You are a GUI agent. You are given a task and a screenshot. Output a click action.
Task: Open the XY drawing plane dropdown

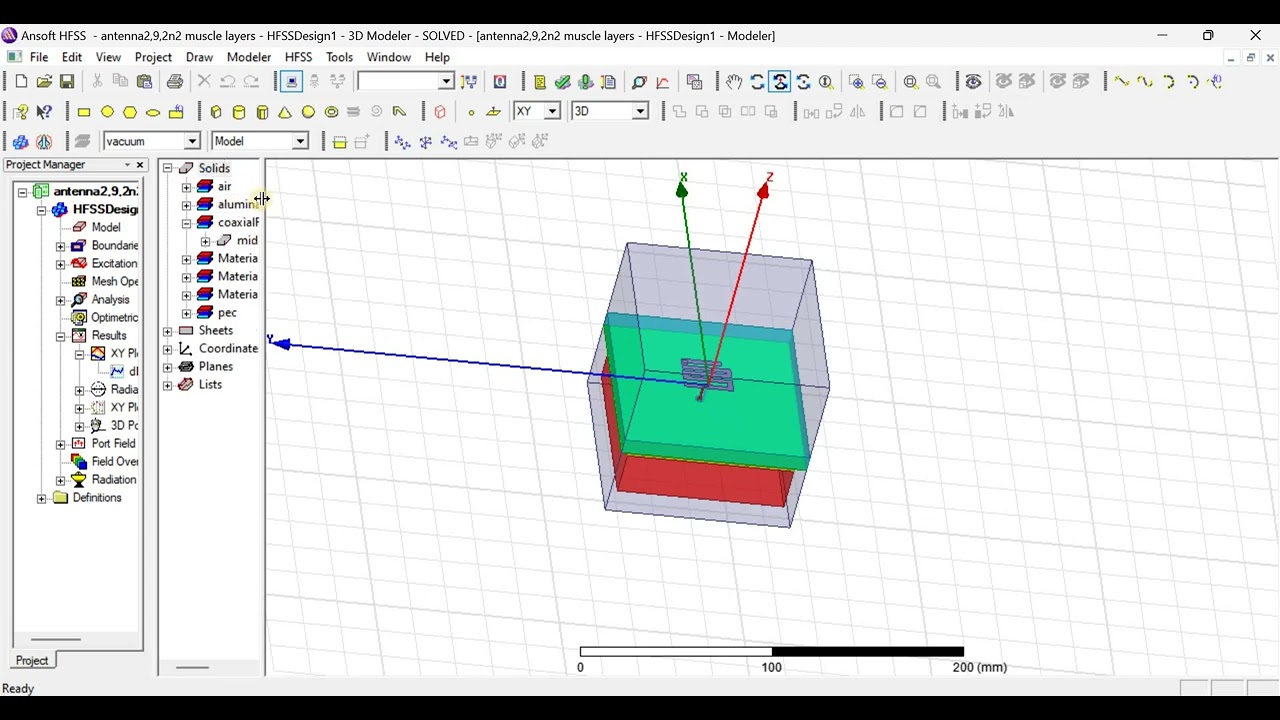click(x=551, y=112)
